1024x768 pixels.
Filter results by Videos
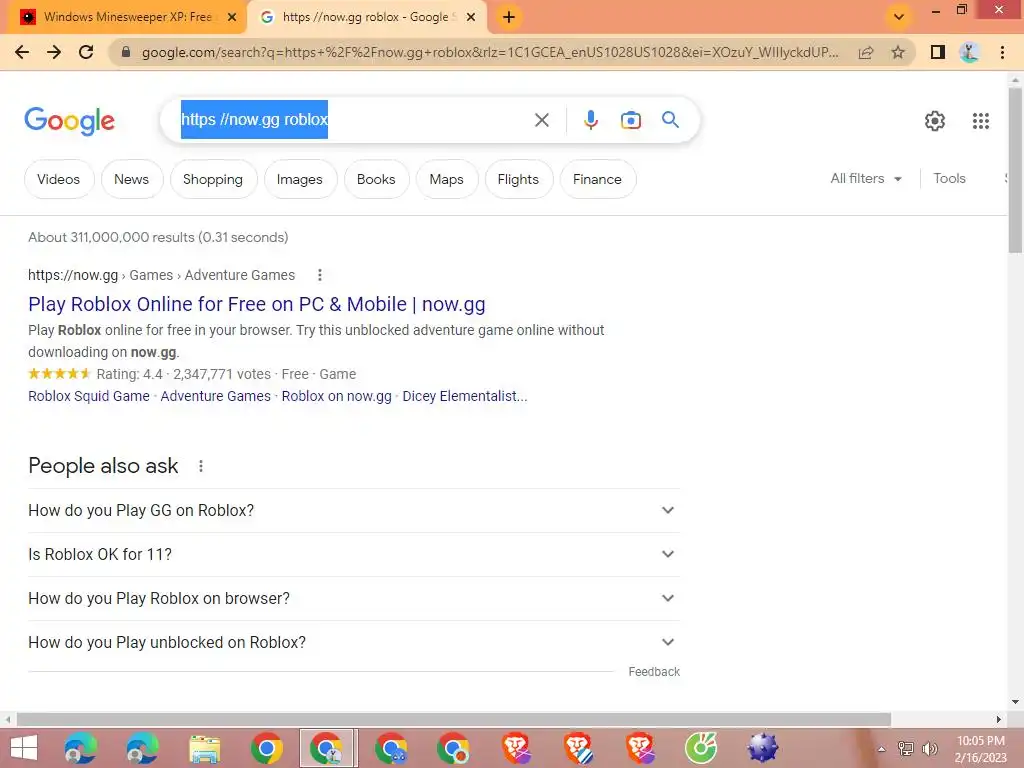coord(59,179)
